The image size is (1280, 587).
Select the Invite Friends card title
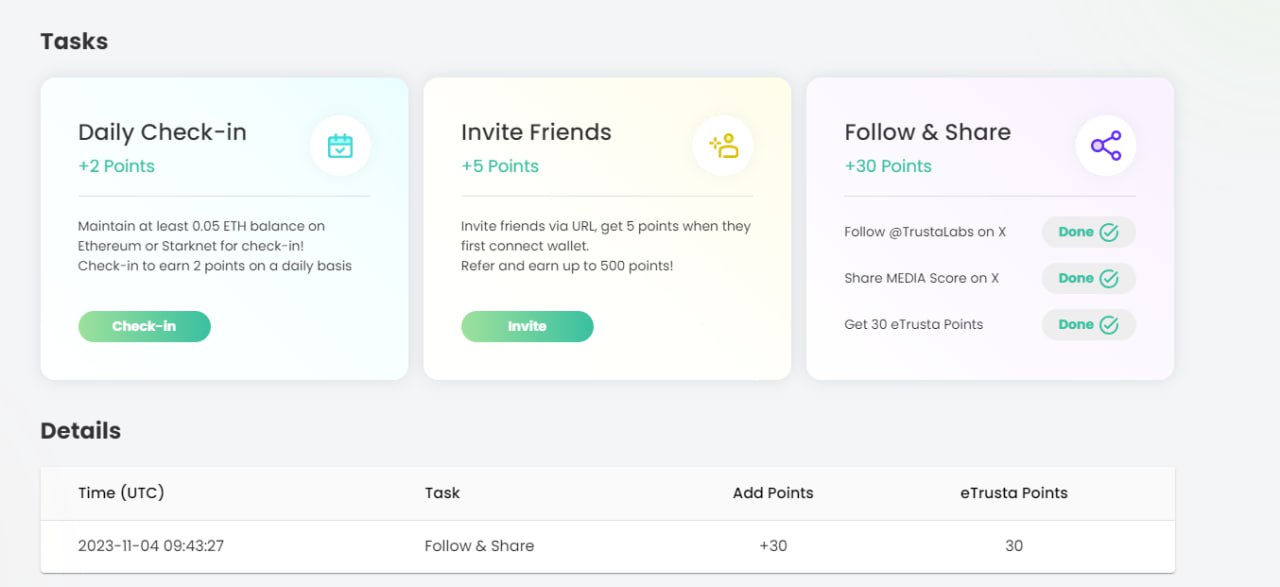[536, 132]
